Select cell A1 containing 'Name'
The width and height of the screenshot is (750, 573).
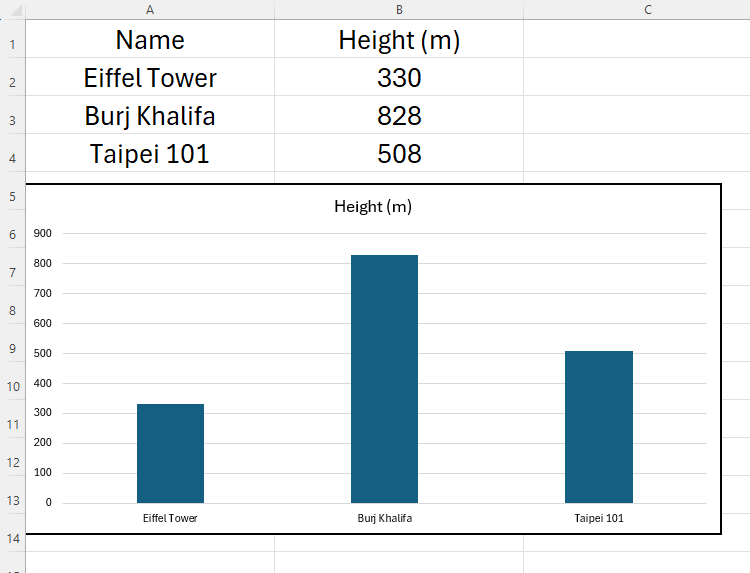150,39
